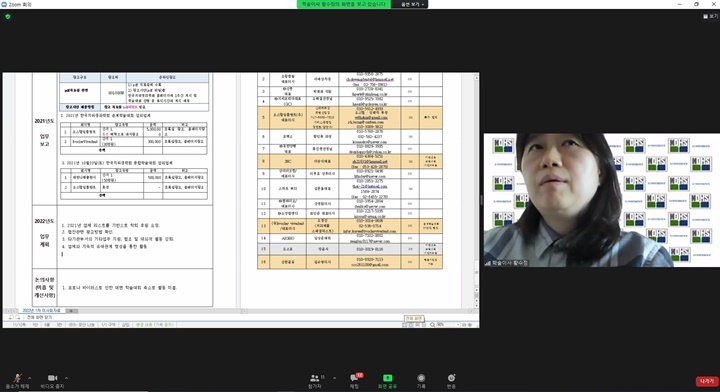Click the green encryption shield icon

tap(7, 17)
